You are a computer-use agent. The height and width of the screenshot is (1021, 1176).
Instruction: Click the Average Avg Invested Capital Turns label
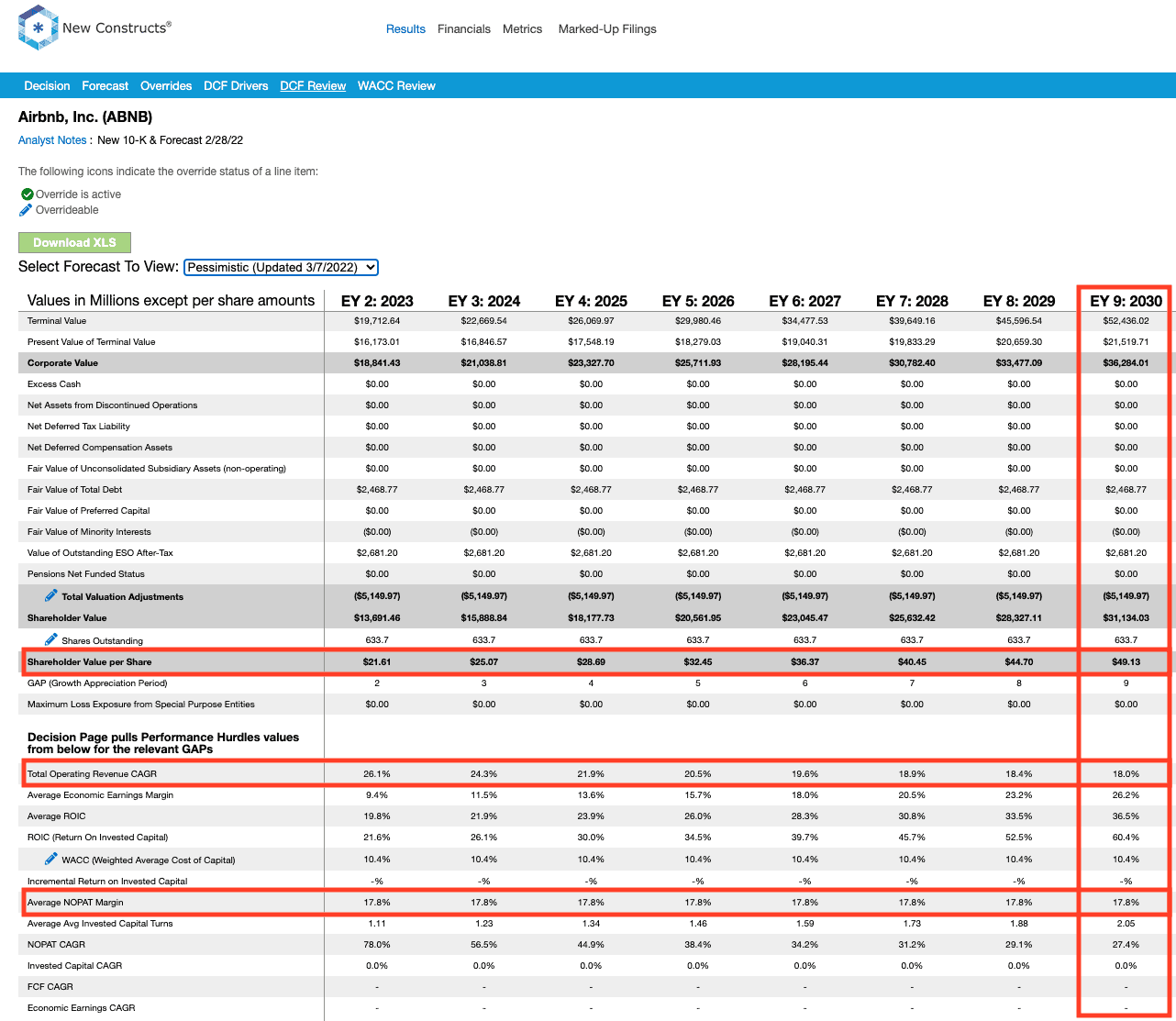tap(100, 924)
